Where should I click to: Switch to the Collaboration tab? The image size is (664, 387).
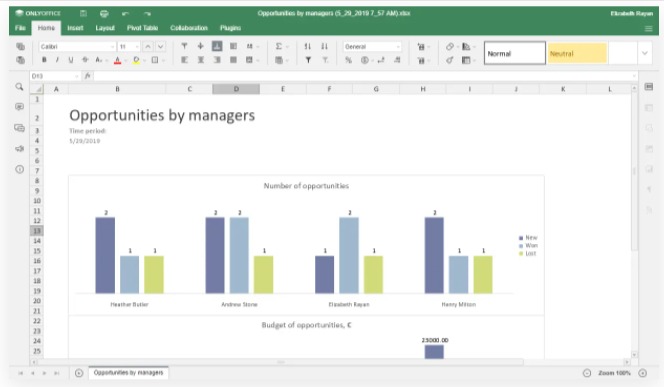click(189, 28)
